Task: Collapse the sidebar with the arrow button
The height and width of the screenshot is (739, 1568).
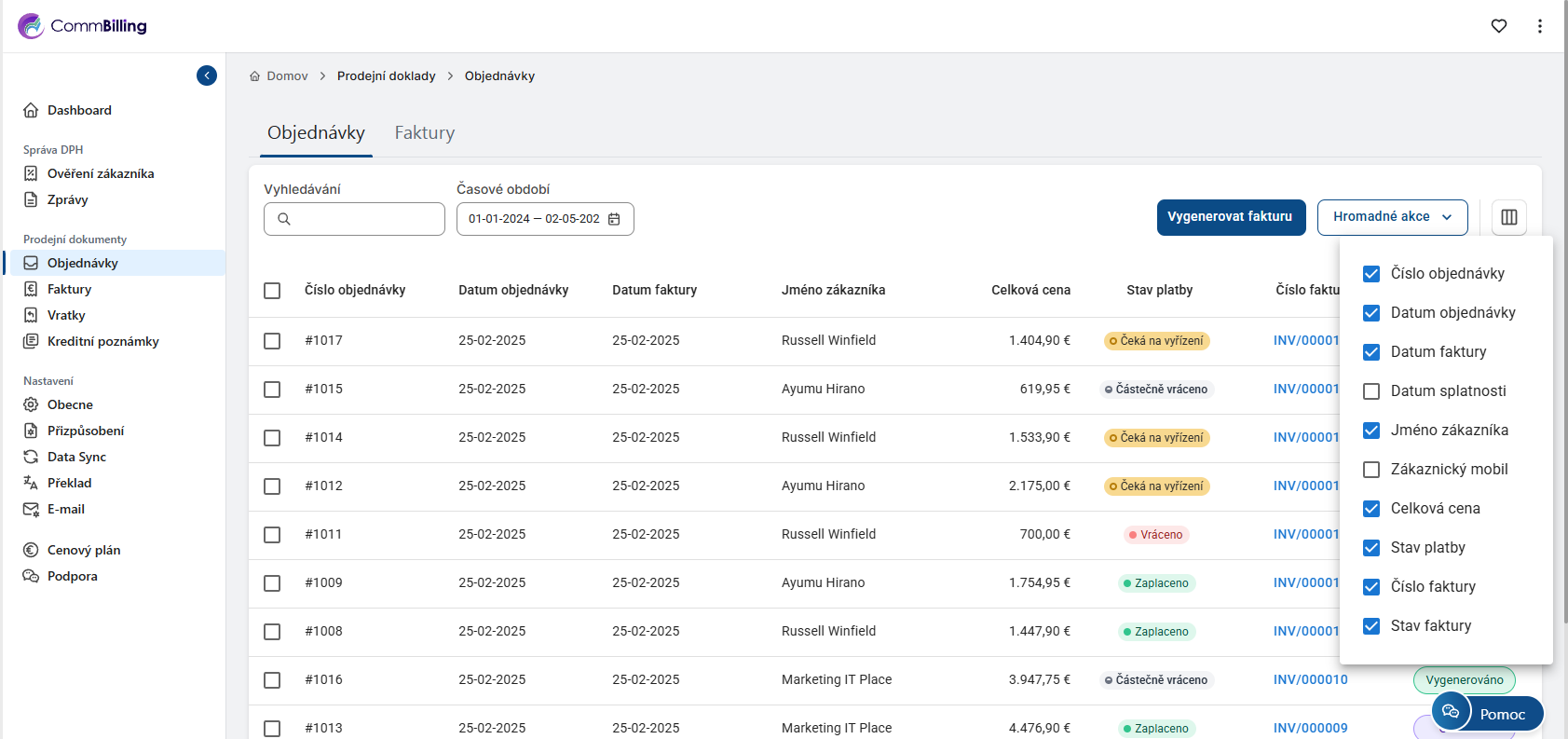Action: pyautogui.click(x=207, y=75)
